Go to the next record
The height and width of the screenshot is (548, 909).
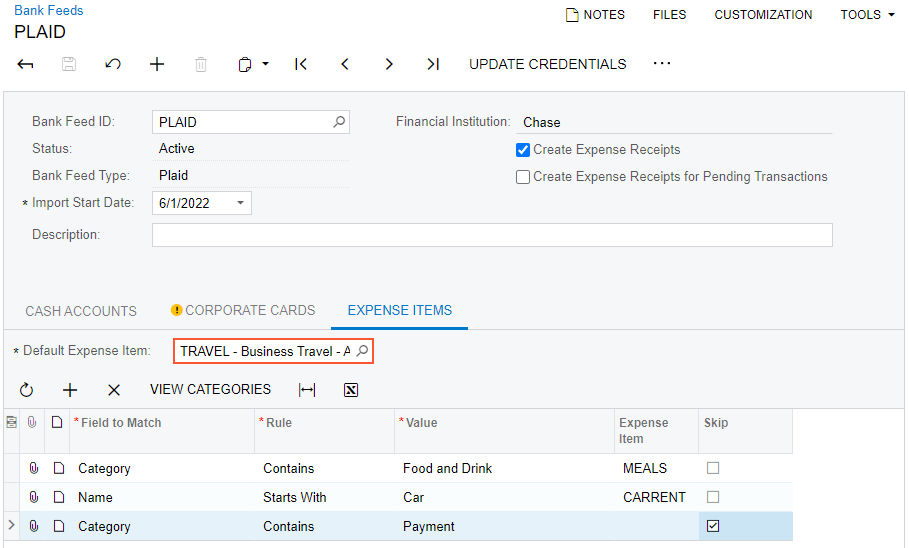tap(389, 64)
